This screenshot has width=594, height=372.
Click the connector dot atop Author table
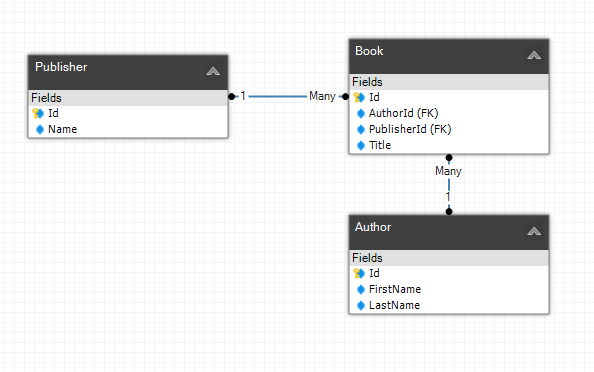(449, 211)
